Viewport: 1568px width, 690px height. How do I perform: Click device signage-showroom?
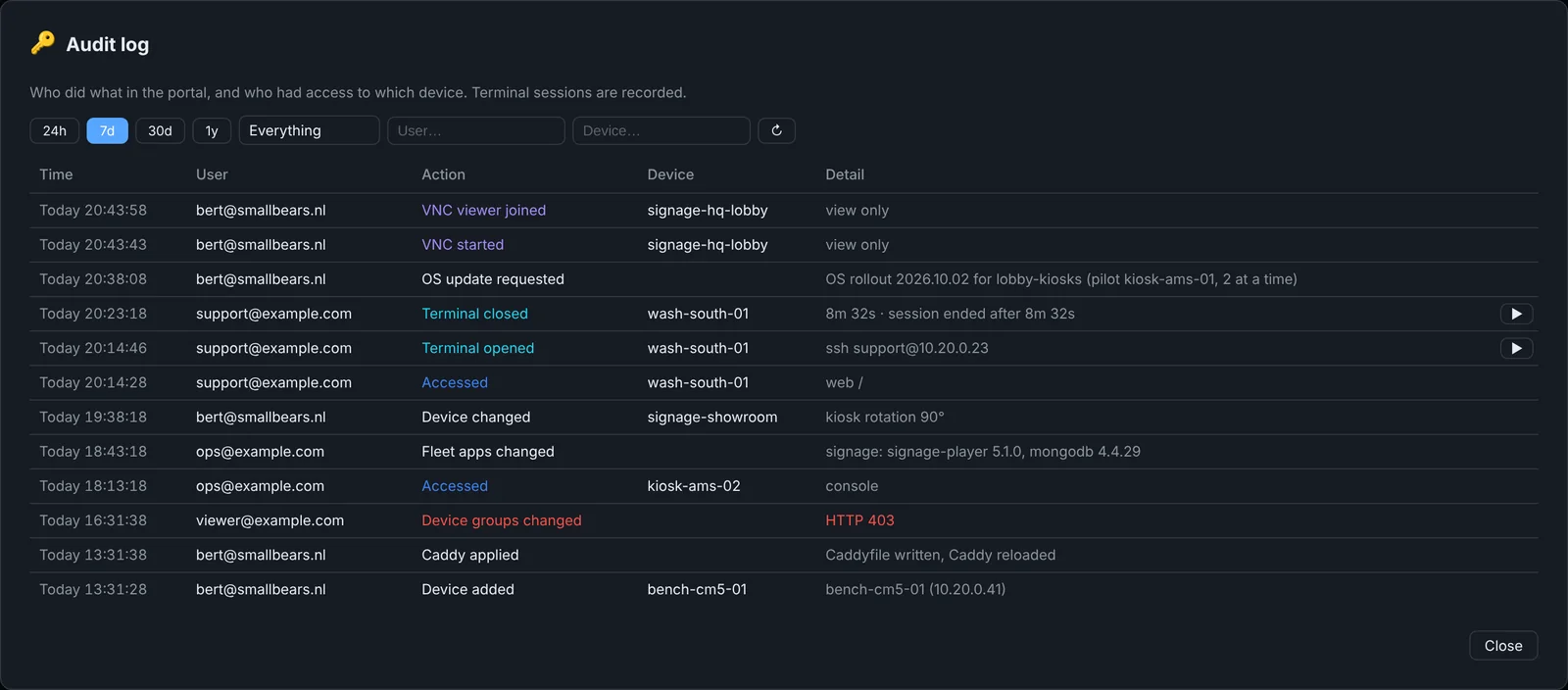pyautogui.click(x=712, y=417)
